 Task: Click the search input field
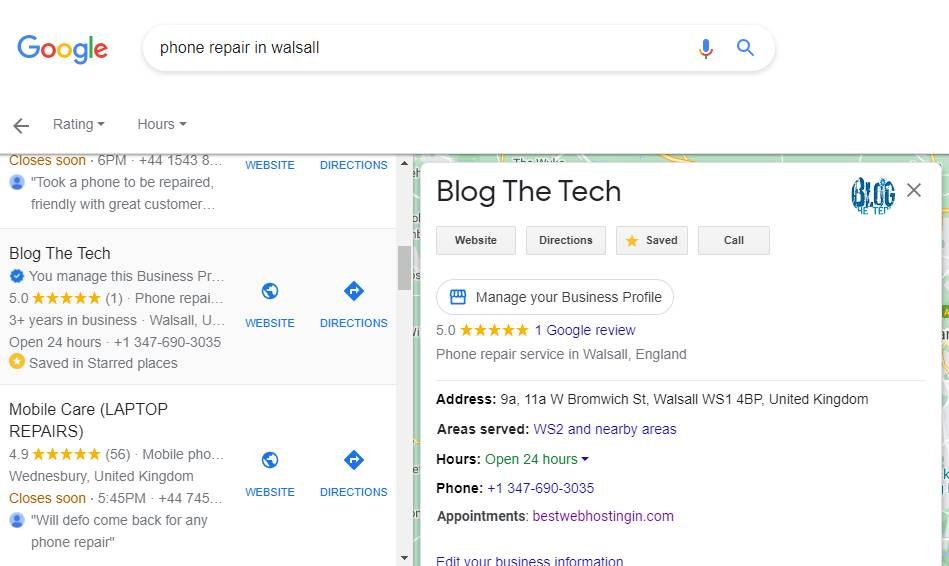pos(420,48)
